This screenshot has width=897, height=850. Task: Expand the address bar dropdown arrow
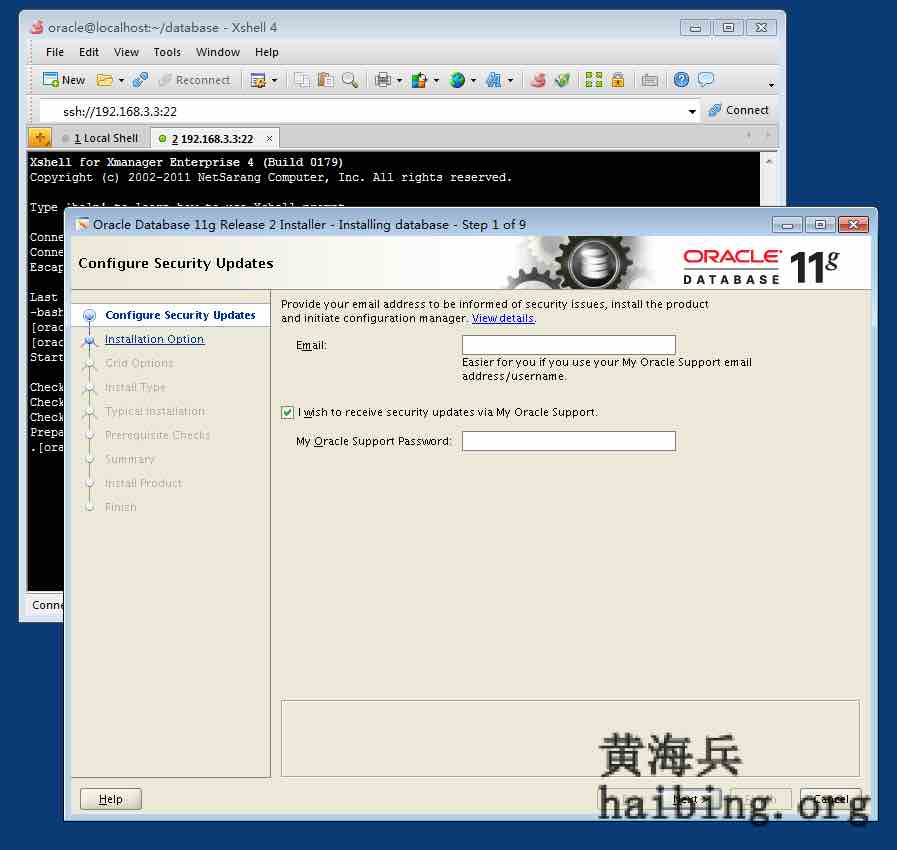pos(692,112)
